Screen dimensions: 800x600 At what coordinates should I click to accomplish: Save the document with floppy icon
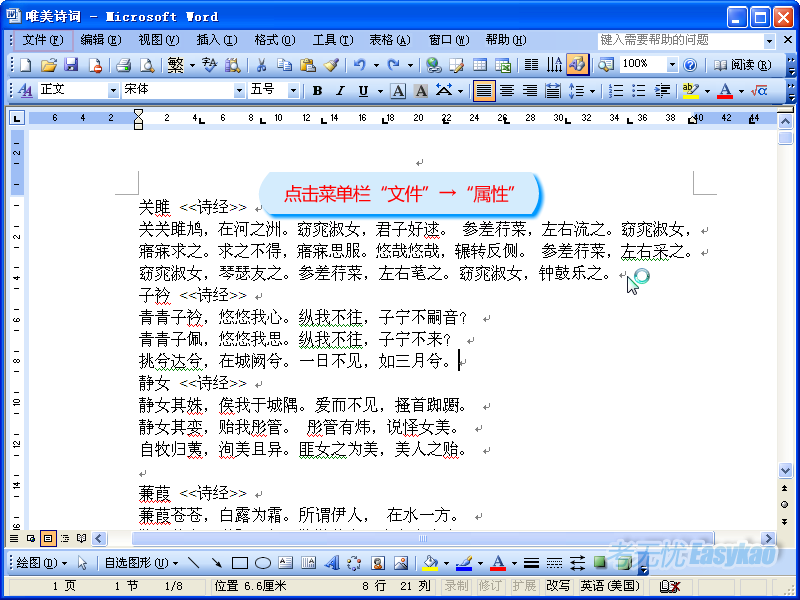pos(71,65)
